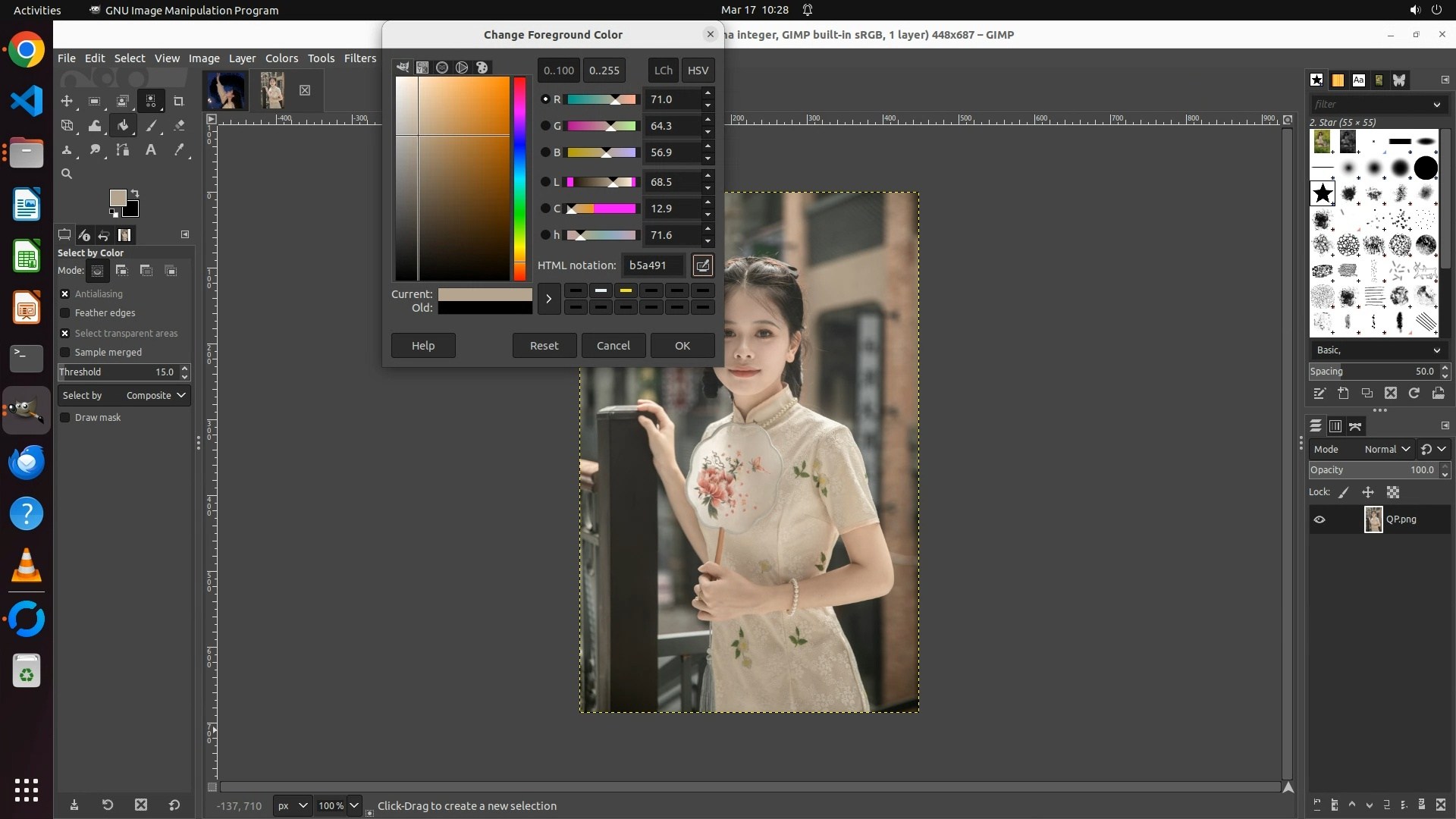
Task: Enable the Feather edges checkbox
Action: [x=65, y=313]
